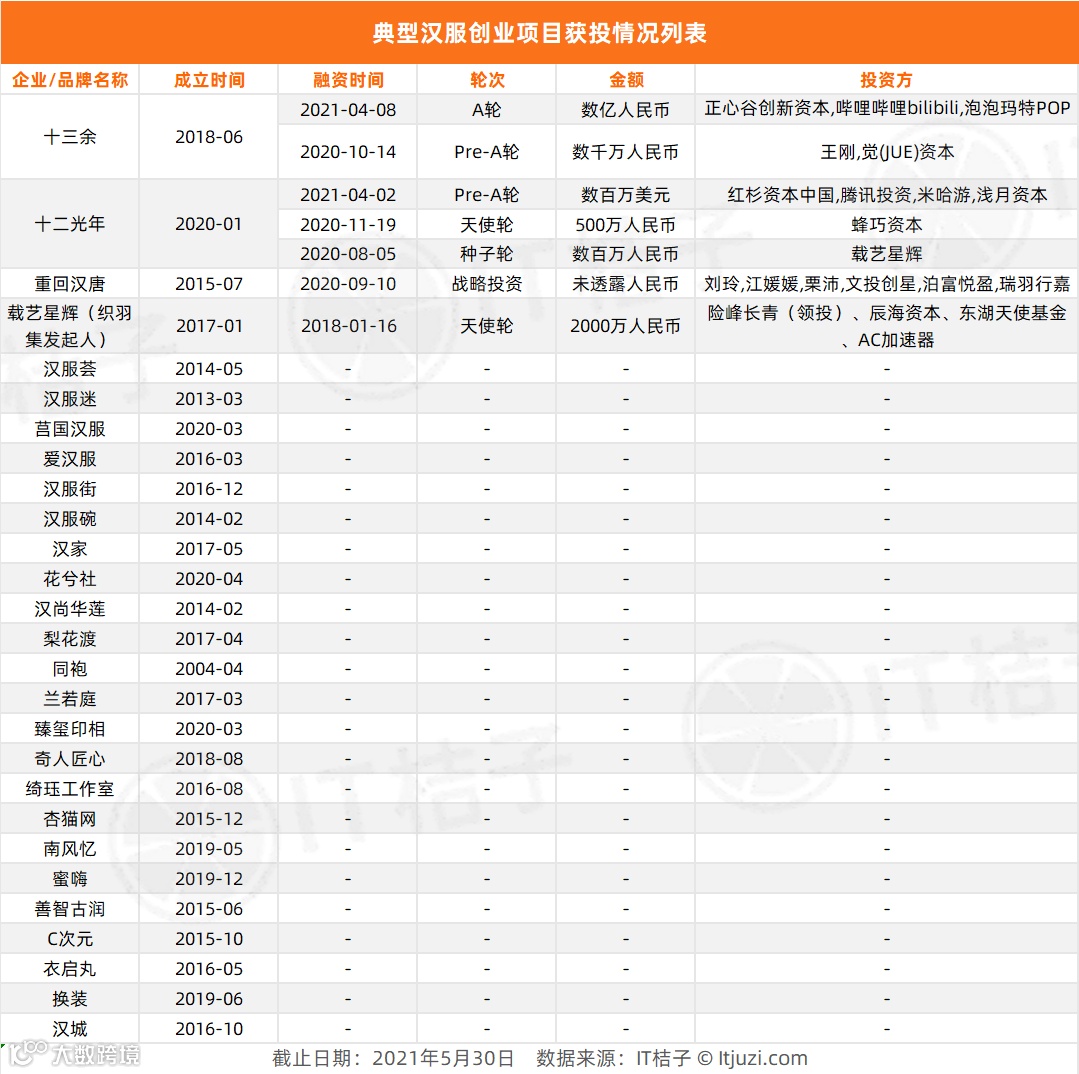Select the 重回汉唐 brand cell

click(70, 283)
